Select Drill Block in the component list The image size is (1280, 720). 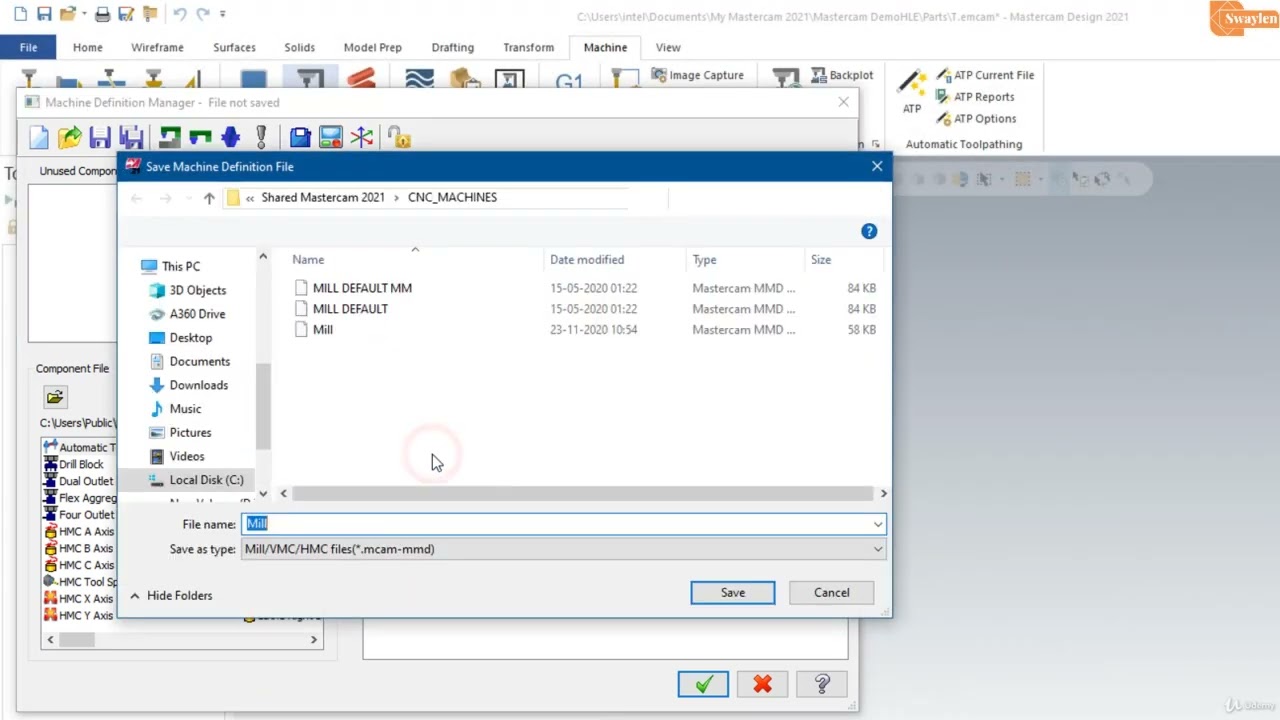coord(80,464)
